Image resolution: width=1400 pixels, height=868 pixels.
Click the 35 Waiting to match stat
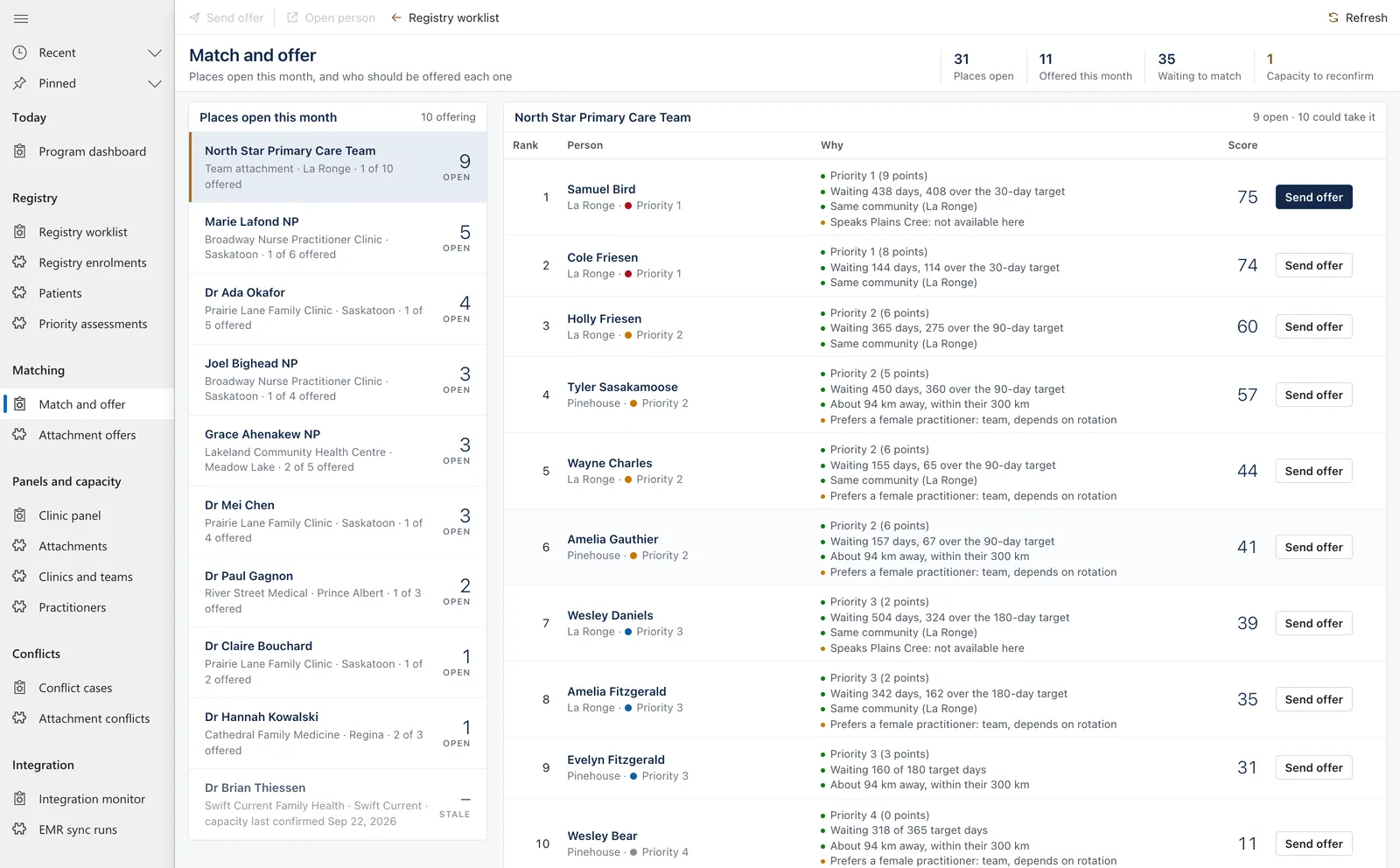point(1199,66)
